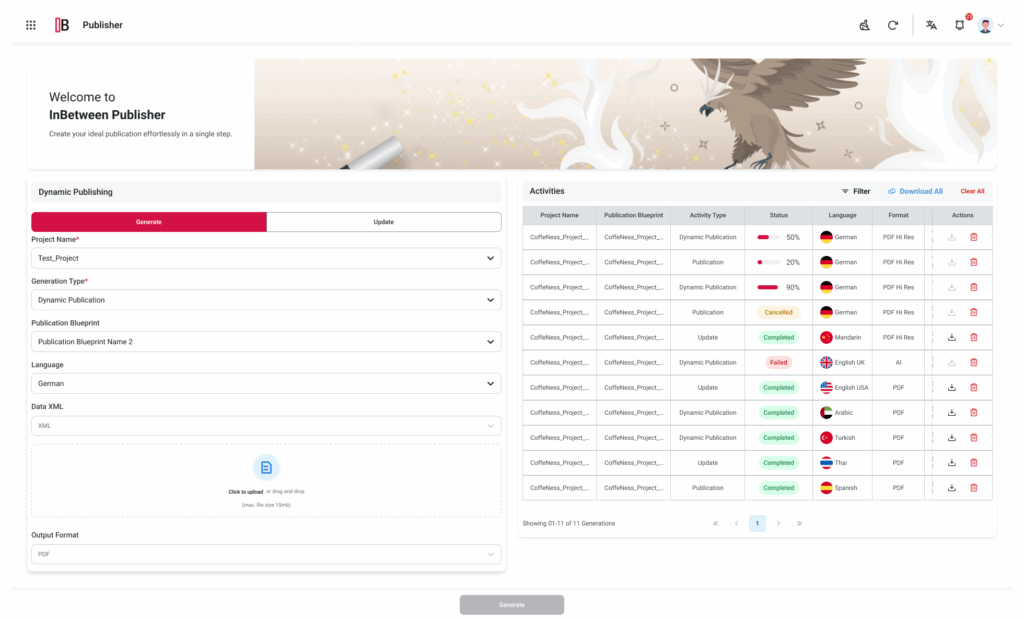The image size is (1024, 619).
Task: Jump to last page with double-arrow pagination icon
Action: (799, 523)
